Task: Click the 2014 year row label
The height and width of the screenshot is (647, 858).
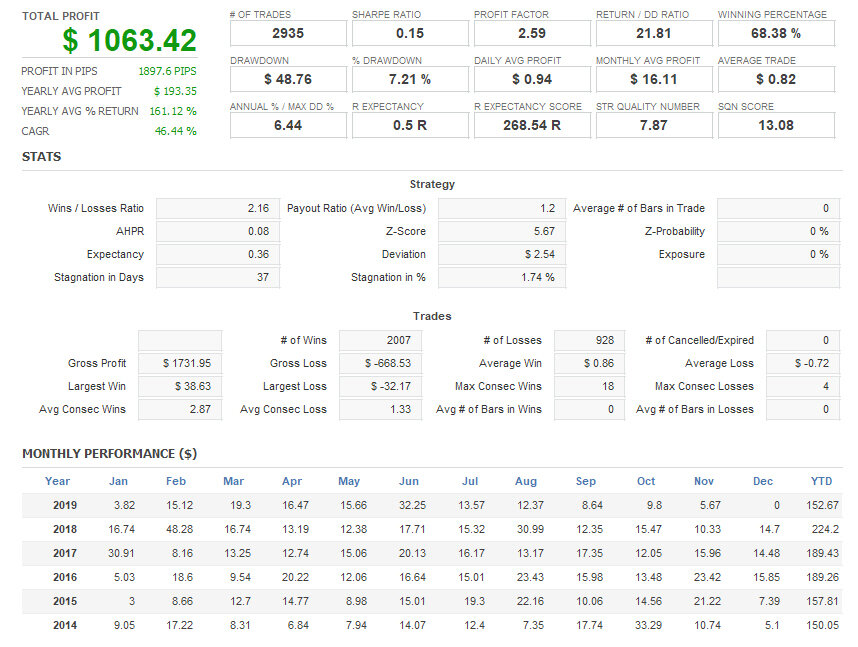Action: click(x=65, y=625)
